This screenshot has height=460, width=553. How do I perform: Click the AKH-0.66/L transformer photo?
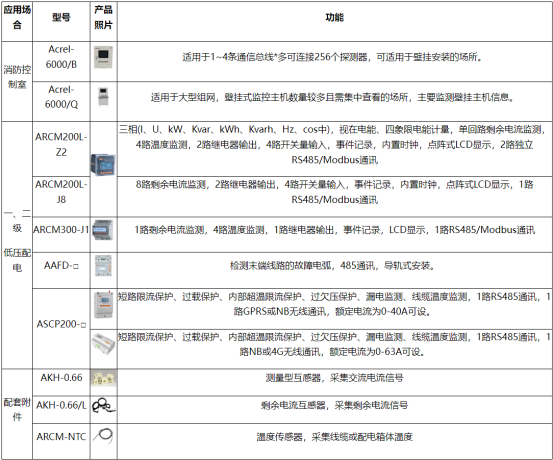click(x=104, y=406)
